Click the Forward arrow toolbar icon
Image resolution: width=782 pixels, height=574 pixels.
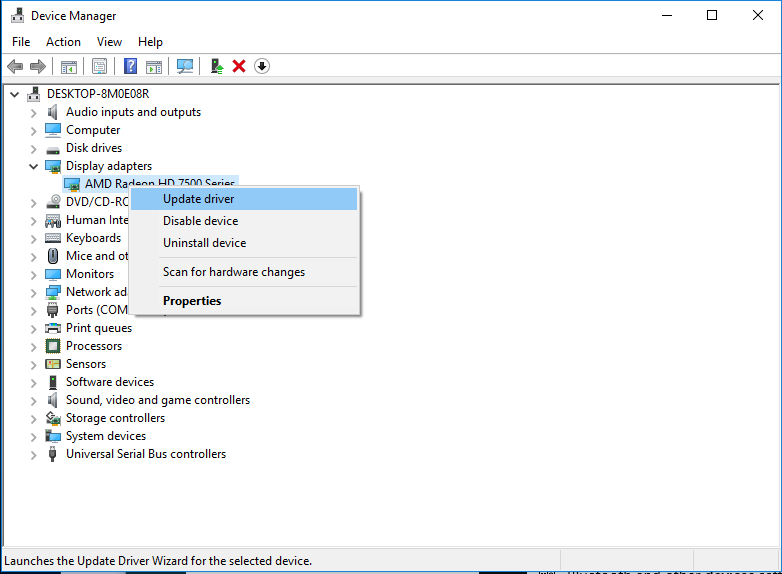[x=38, y=66]
